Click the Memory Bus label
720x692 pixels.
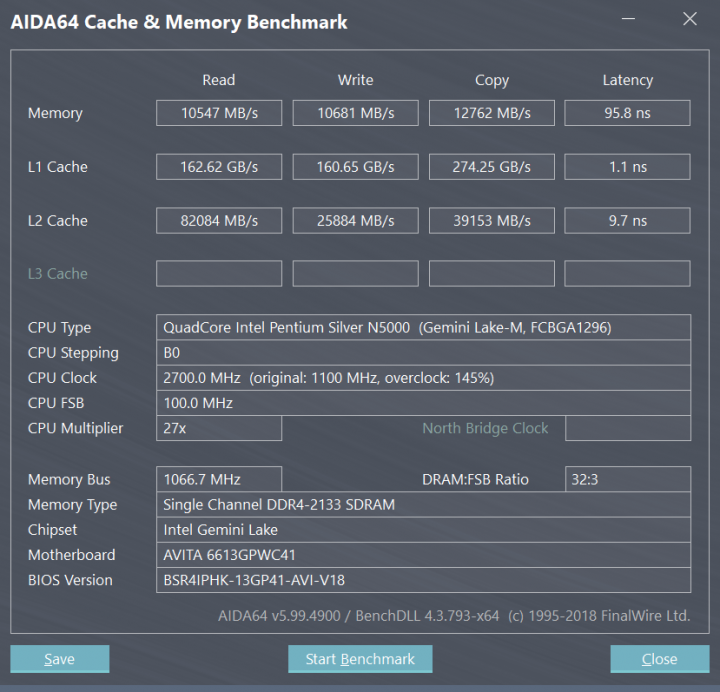click(69, 480)
